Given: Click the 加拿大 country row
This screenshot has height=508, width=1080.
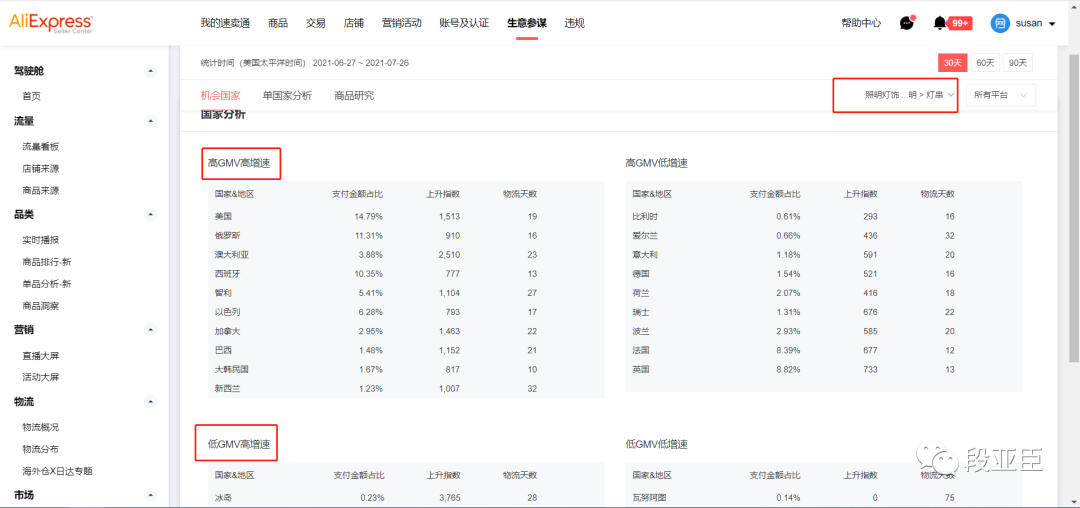Looking at the screenshot, I should point(406,331).
